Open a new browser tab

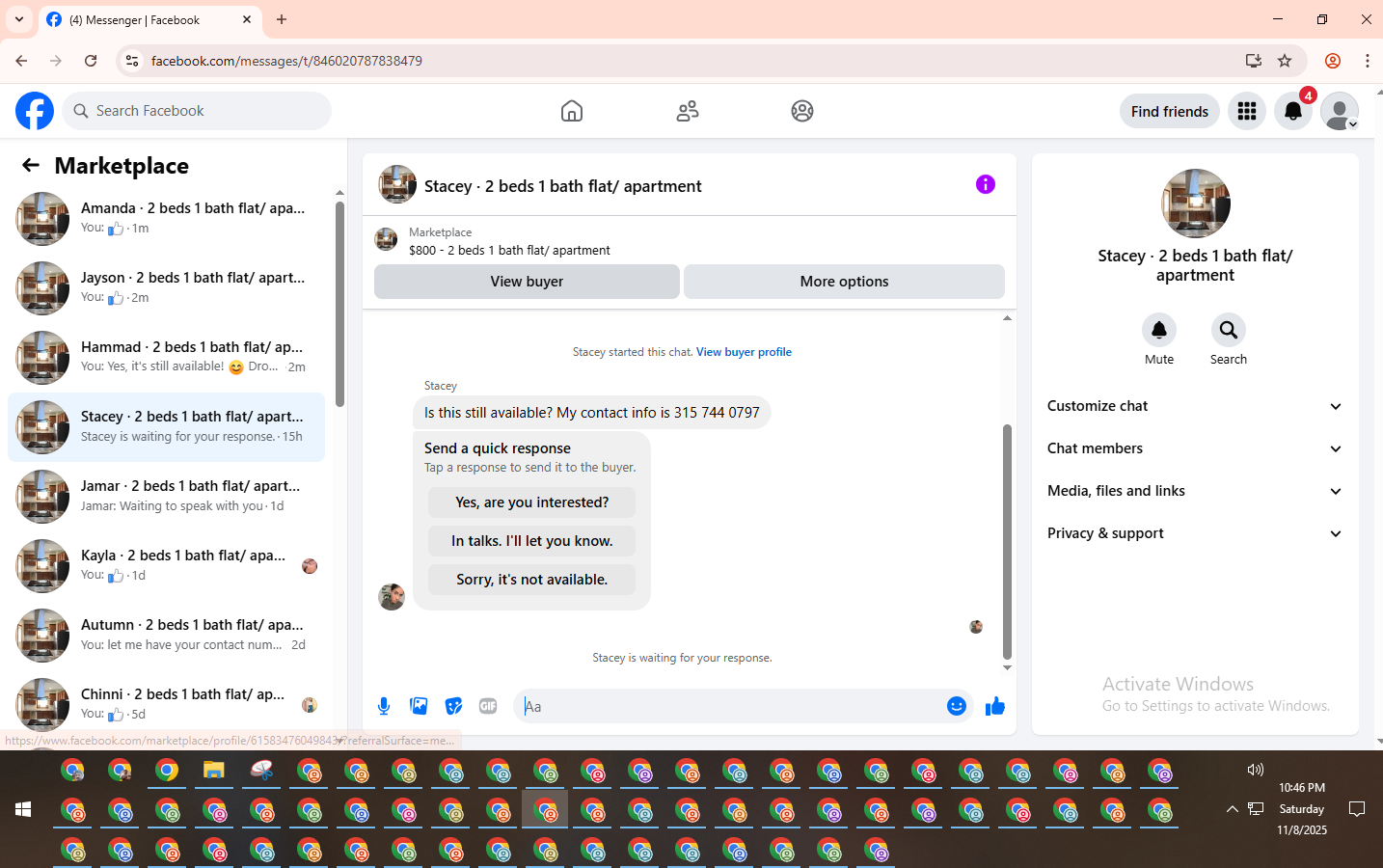(x=282, y=19)
